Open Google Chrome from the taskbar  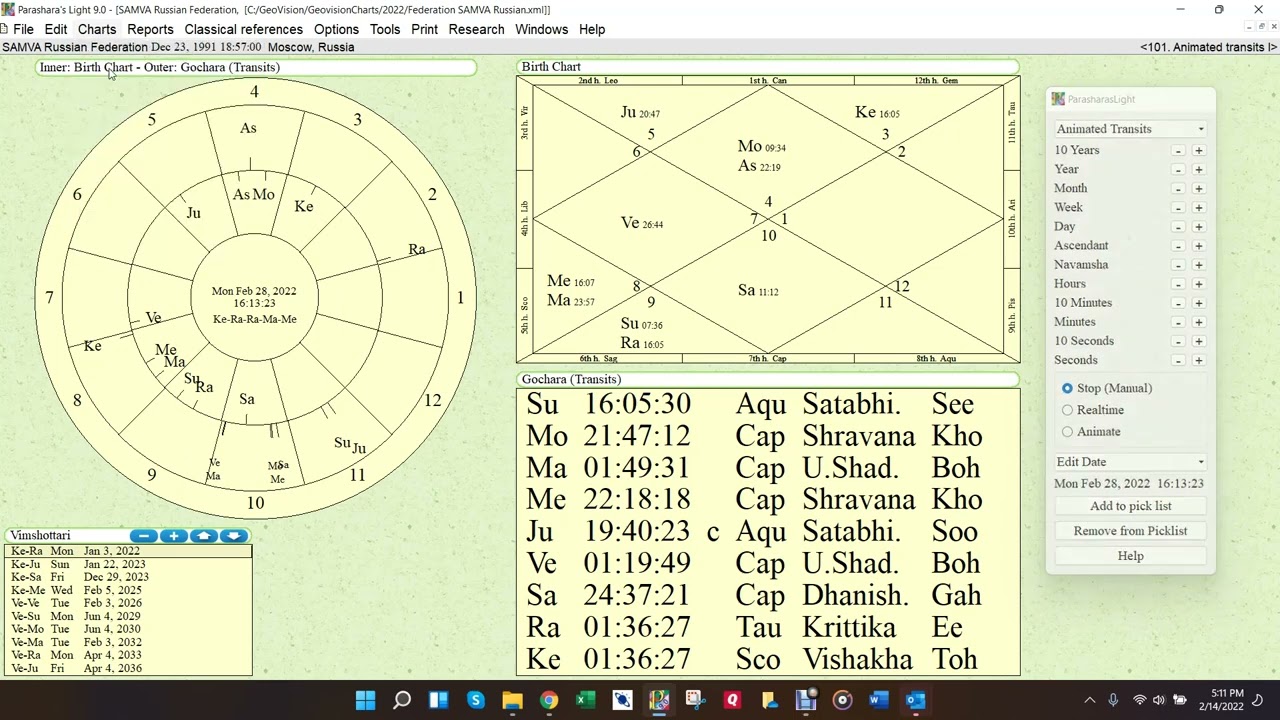(x=549, y=700)
